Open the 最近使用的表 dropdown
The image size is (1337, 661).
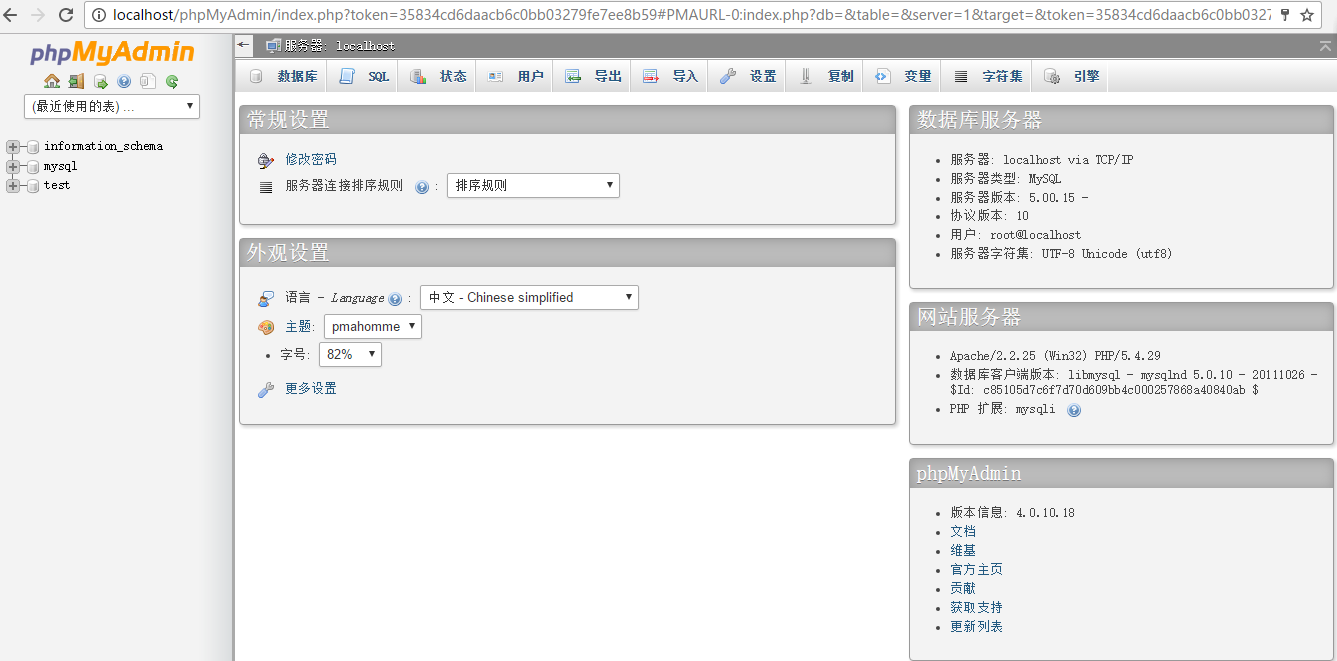tap(112, 106)
